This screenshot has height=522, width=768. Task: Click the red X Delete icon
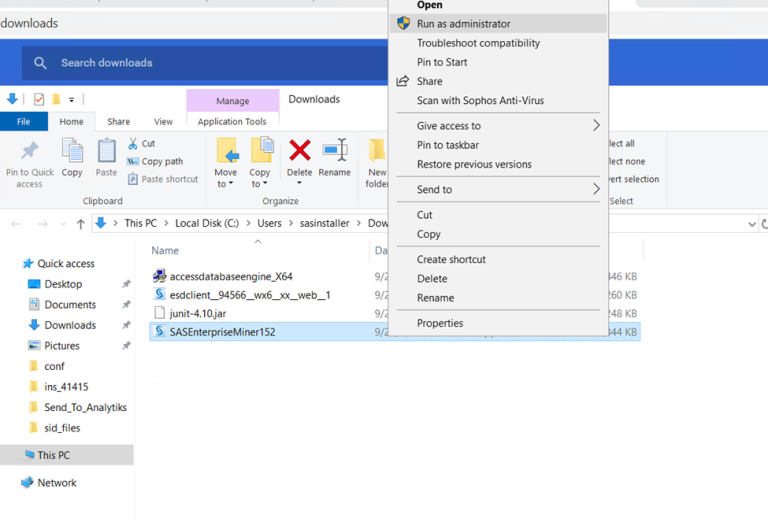click(x=300, y=150)
